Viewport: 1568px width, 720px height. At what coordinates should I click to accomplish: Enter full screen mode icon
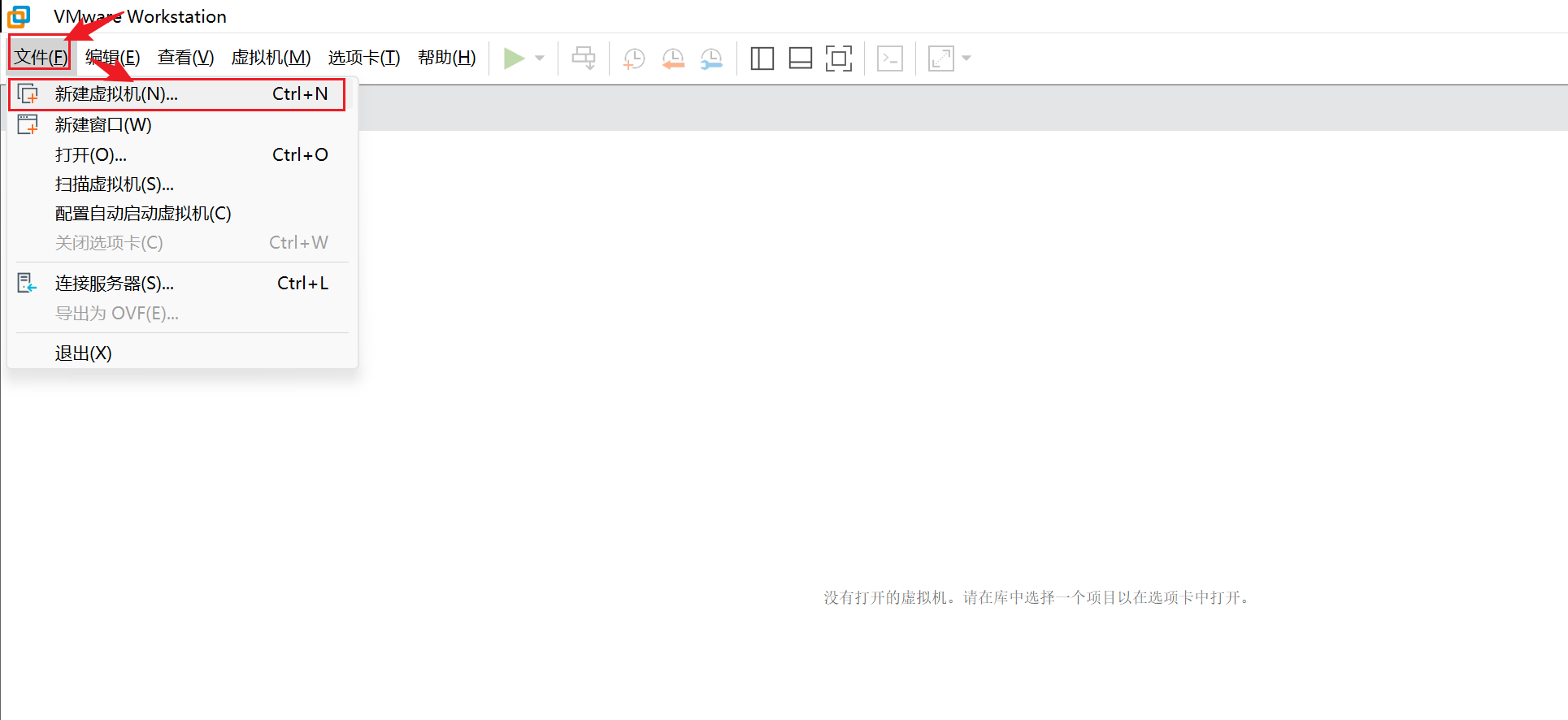click(x=839, y=59)
